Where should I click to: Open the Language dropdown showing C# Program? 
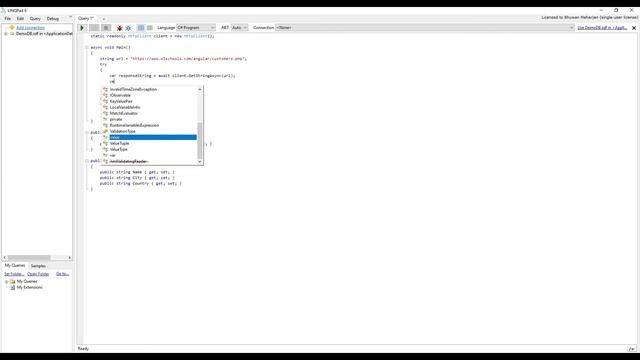point(196,28)
